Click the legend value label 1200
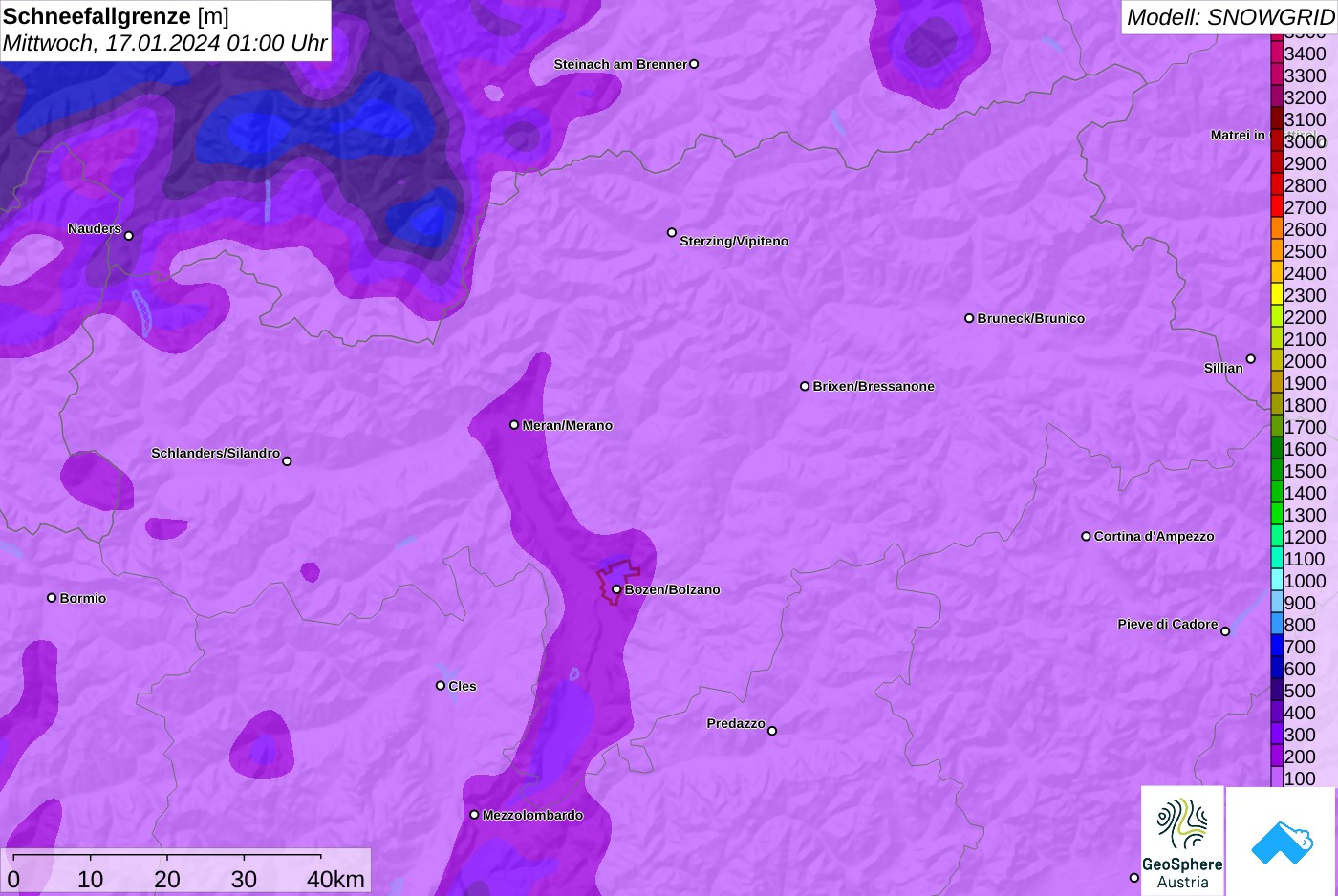Screen dimensions: 1338x896 (1305, 537)
